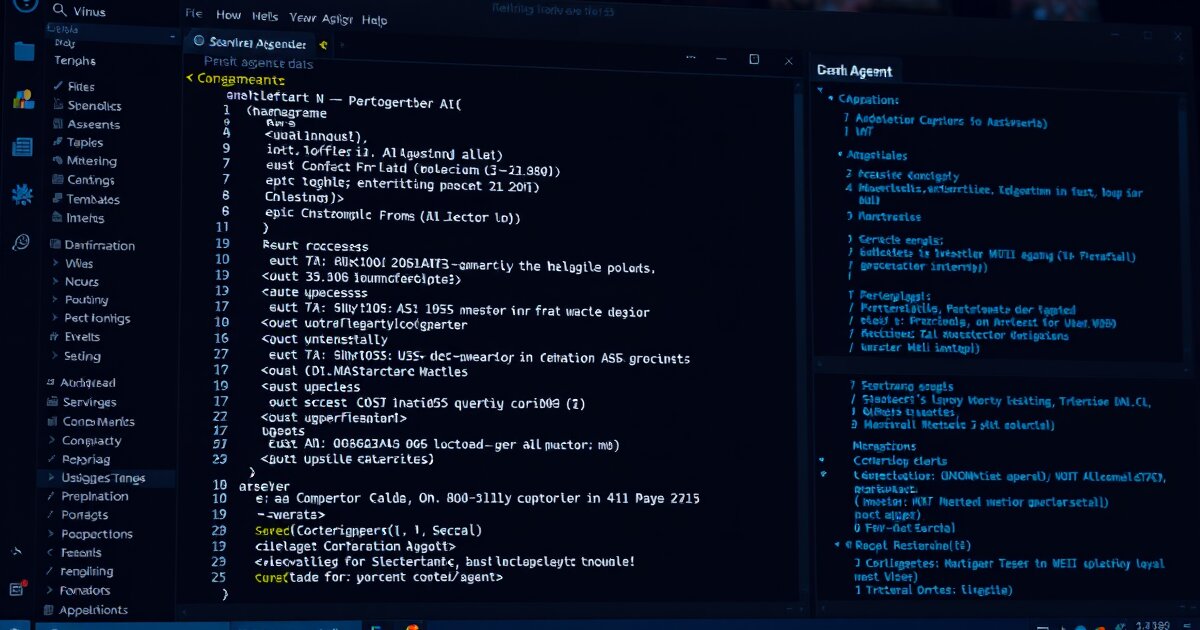
Task: Open the Halp menu
Action: (375, 18)
